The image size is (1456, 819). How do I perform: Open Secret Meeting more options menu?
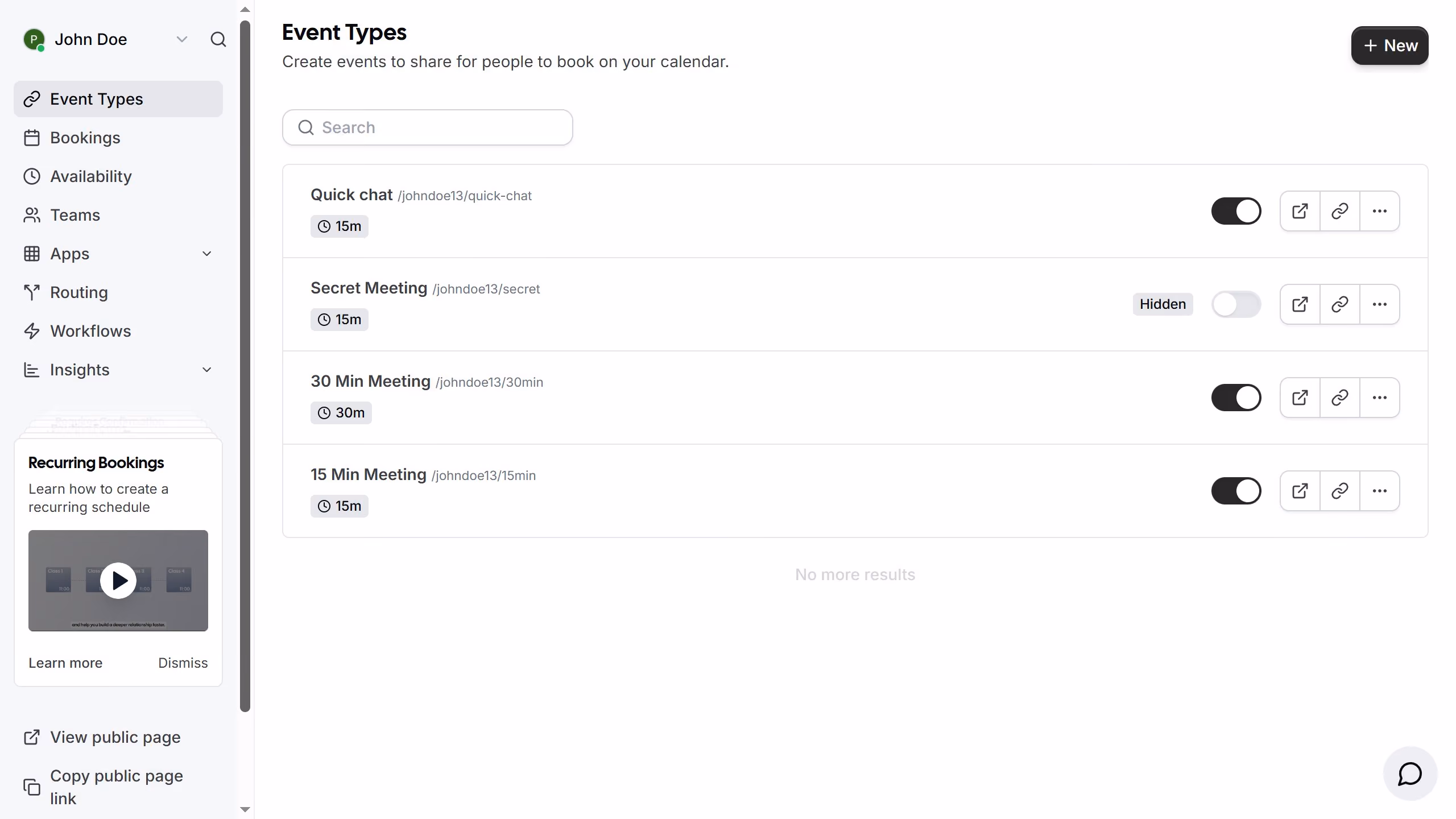tap(1380, 304)
